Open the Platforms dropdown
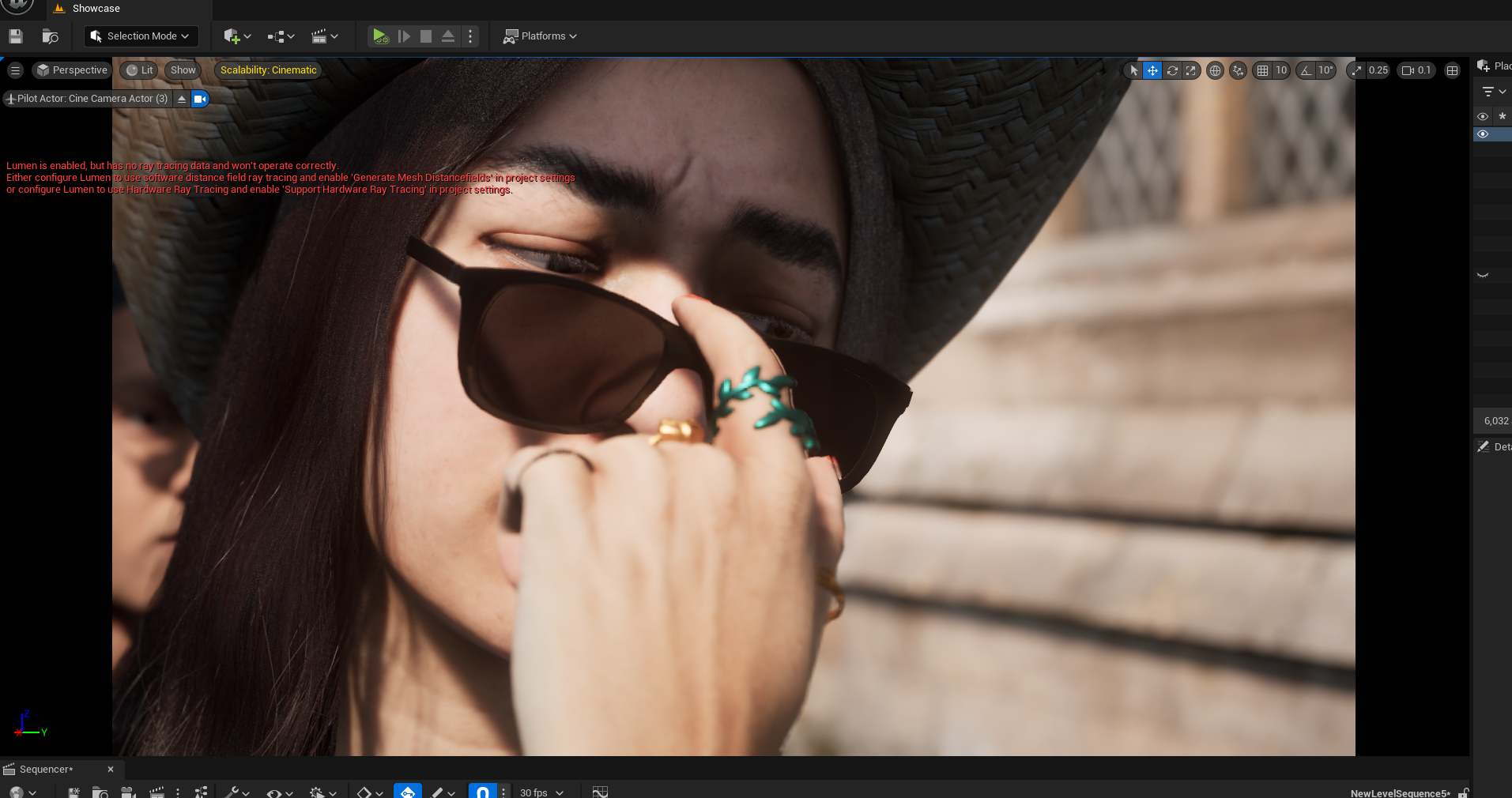Viewport: 1512px width, 798px height. click(541, 36)
